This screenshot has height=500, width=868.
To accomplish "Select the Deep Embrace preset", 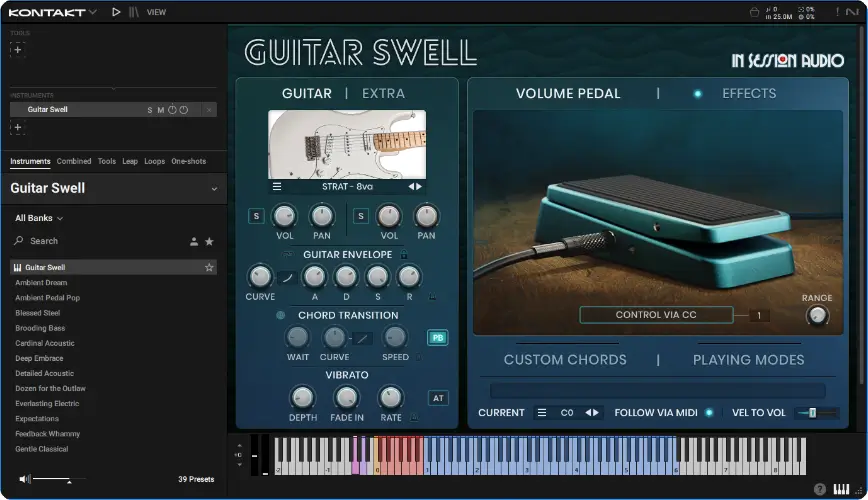I will pyautogui.click(x=39, y=358).
